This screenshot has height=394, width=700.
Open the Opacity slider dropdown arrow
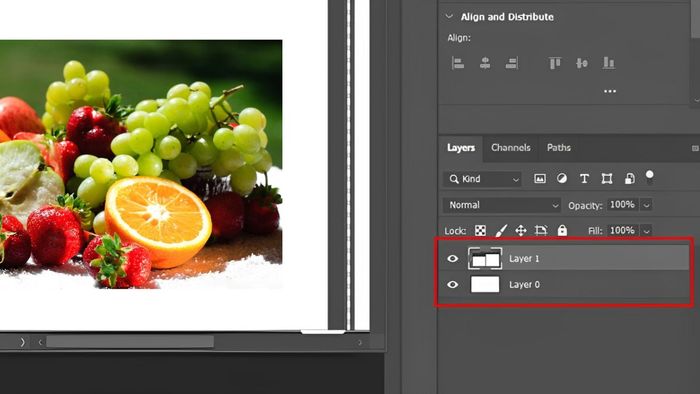(x=646, y=205)
